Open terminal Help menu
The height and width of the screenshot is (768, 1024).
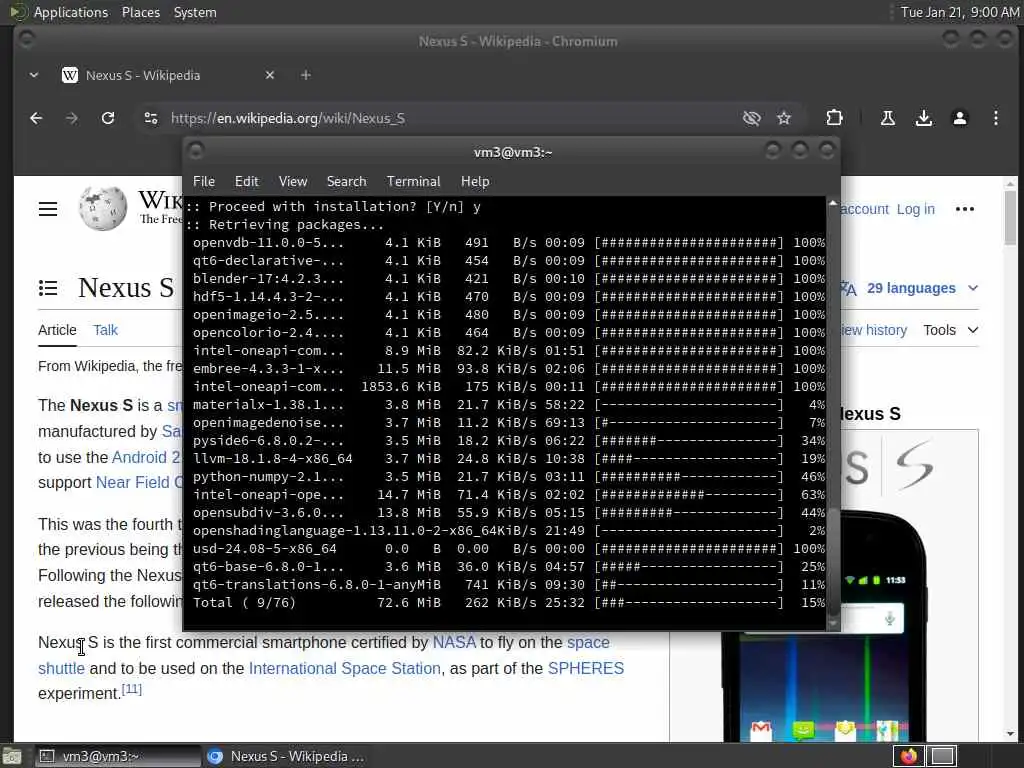pos(475,182)
